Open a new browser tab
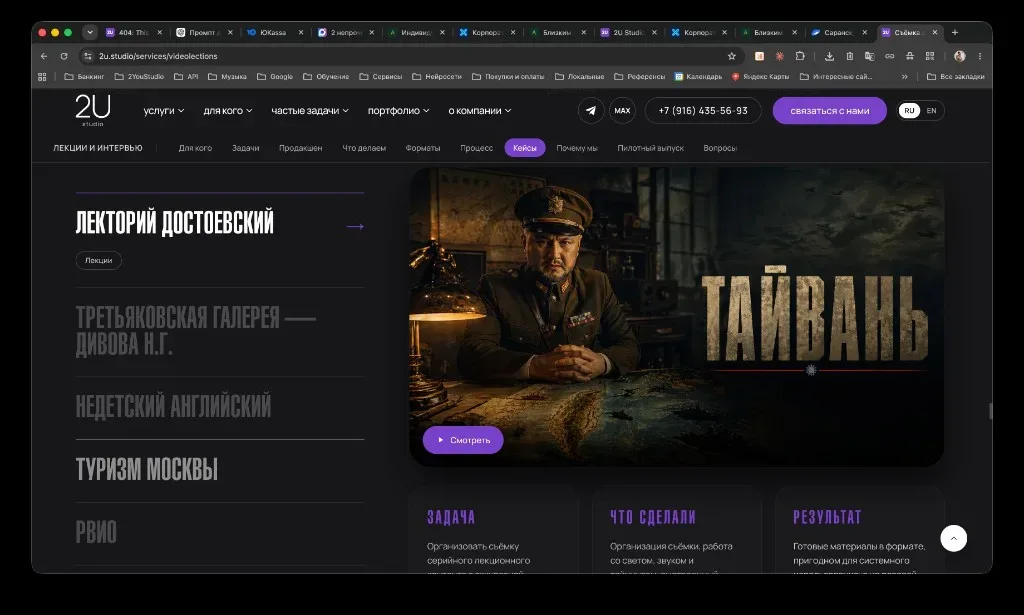Viewport: 1024px width, 615px height. coord(955,32)
